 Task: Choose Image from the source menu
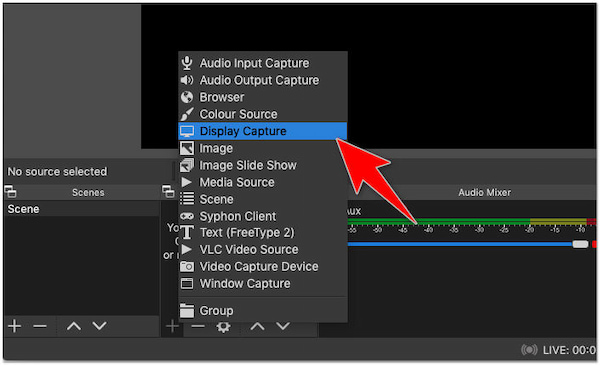tap(263, 148)
